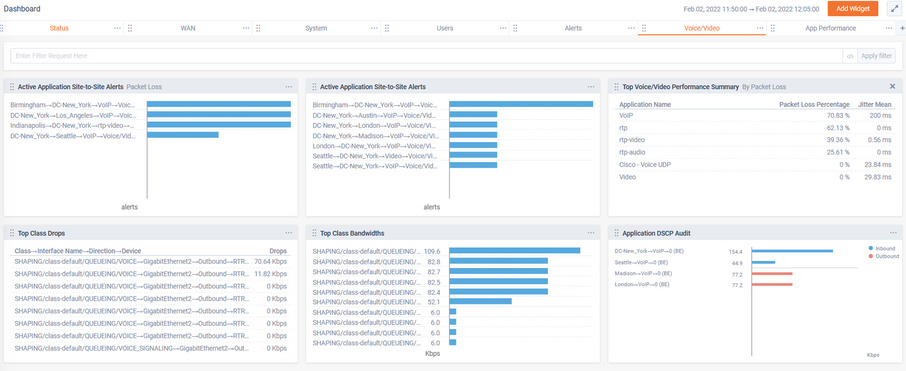Viewport: 906px width, 371px height.
Task: Go to the Alerts tab
Action: tap(573, 28)
